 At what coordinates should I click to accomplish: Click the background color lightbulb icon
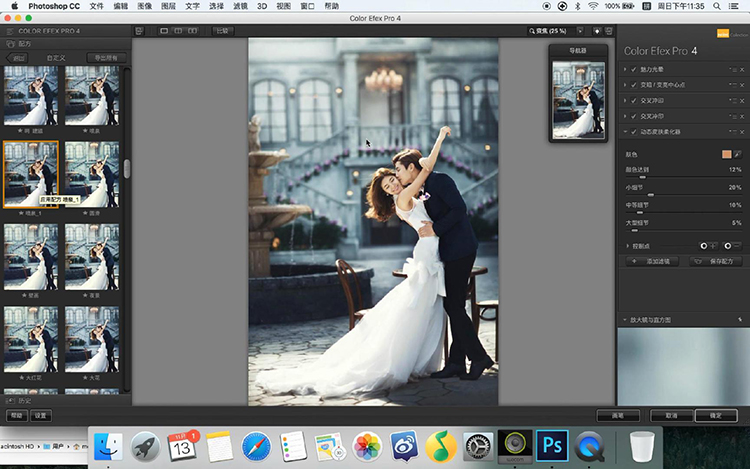597,31
